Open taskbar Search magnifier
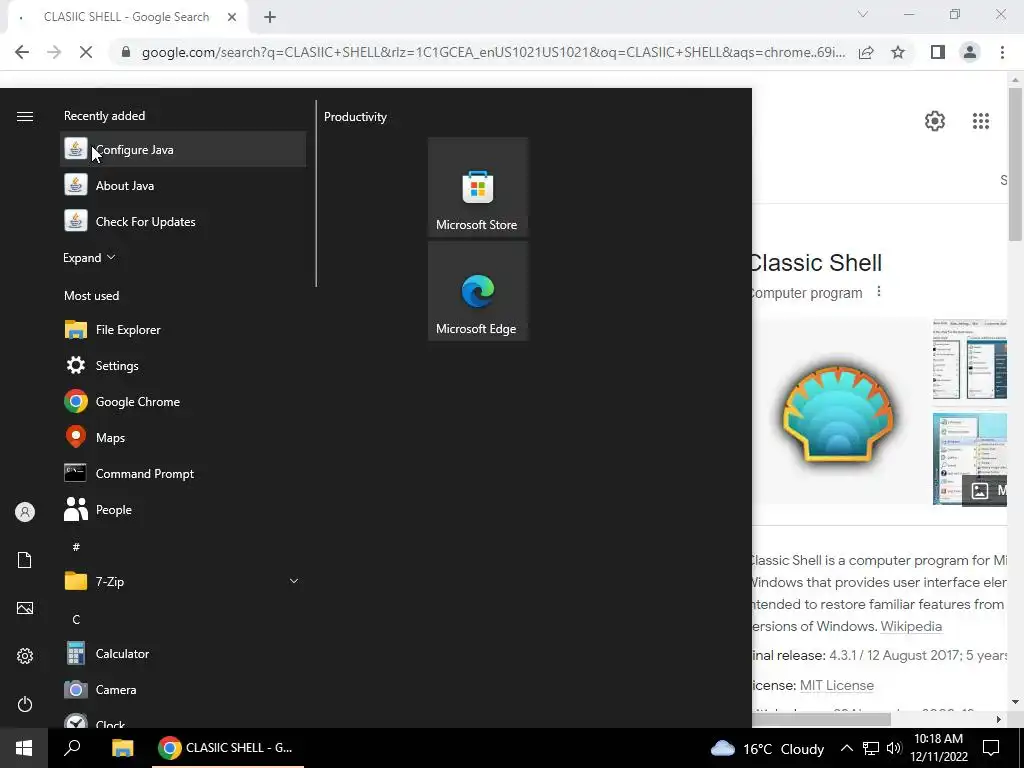 click(72, 748)
